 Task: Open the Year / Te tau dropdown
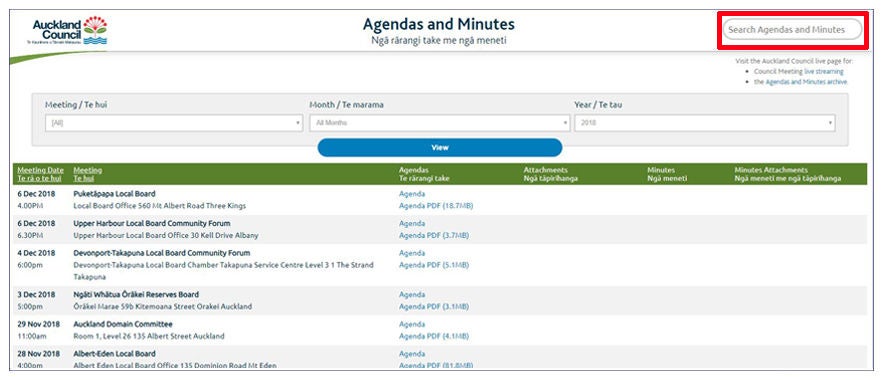(x=705, y=123)
